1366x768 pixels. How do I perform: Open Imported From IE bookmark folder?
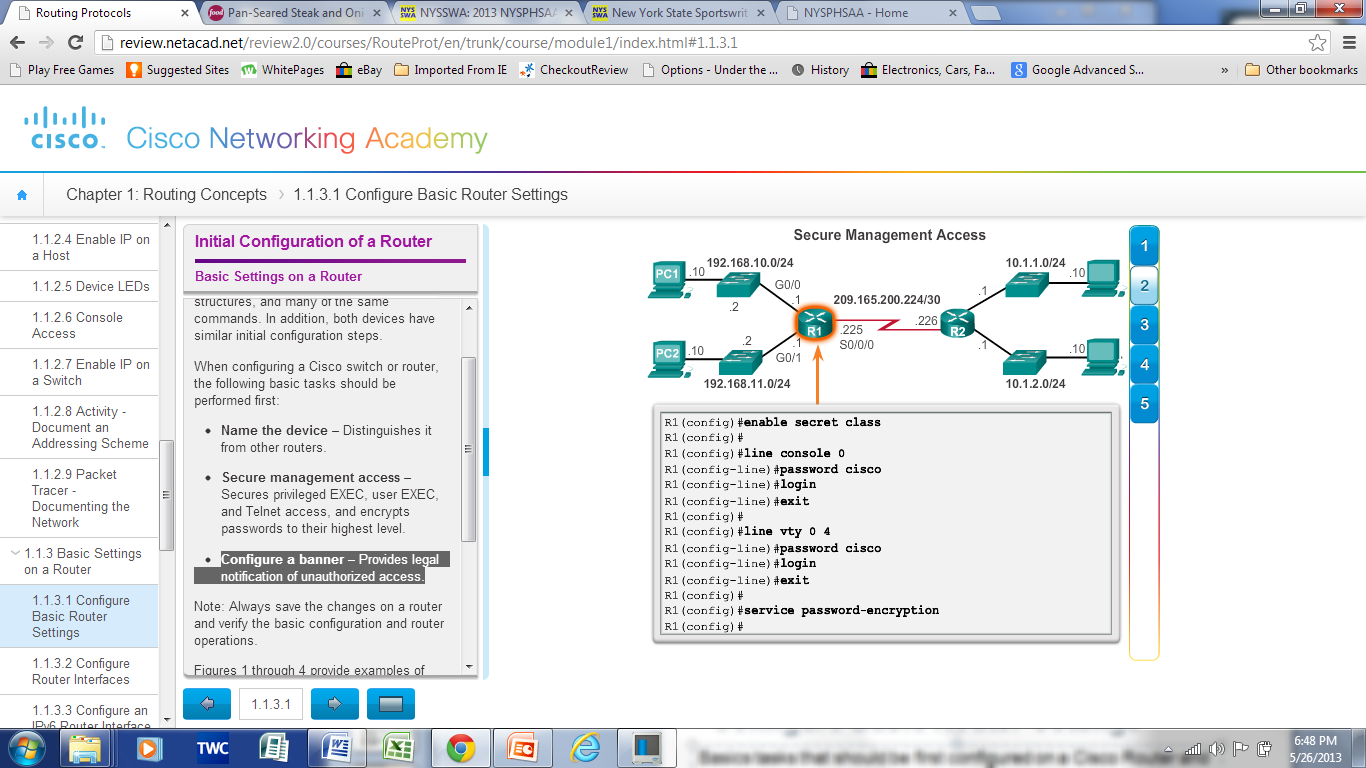[x=451, y=70]
